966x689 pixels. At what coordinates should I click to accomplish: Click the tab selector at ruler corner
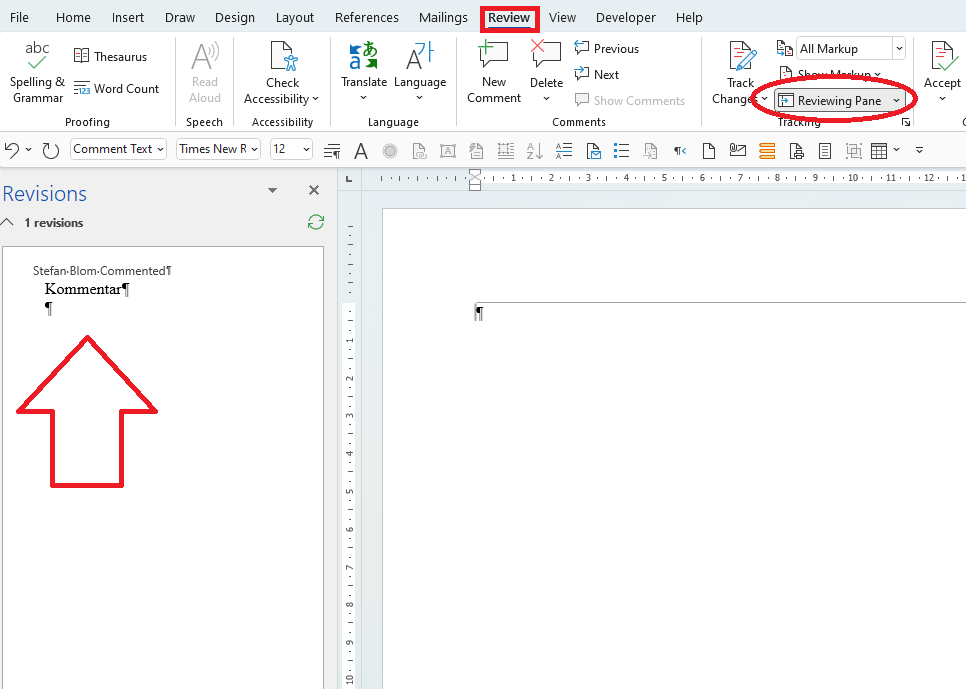(x=349, y=179)
